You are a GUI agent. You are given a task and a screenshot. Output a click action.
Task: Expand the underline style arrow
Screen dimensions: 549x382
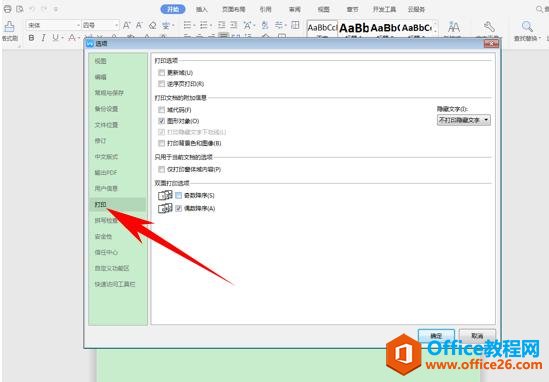click(x=62, y=37)
